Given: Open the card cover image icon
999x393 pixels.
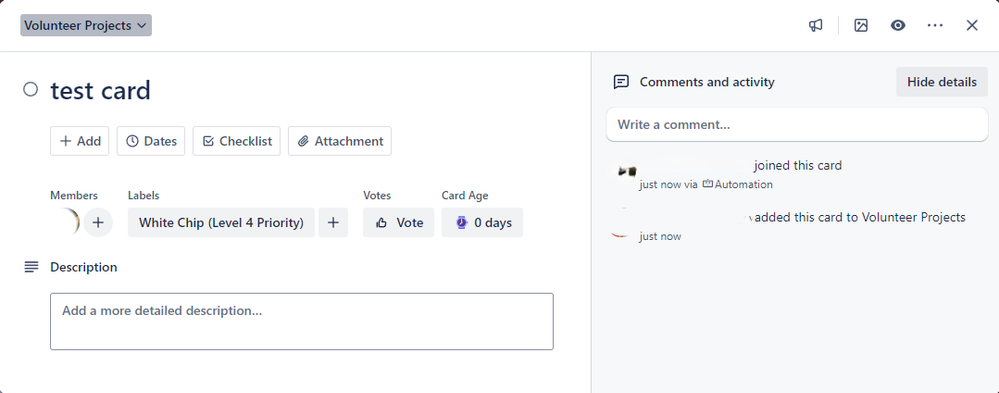Looking at the screenshot, I should tap(861, 25).
